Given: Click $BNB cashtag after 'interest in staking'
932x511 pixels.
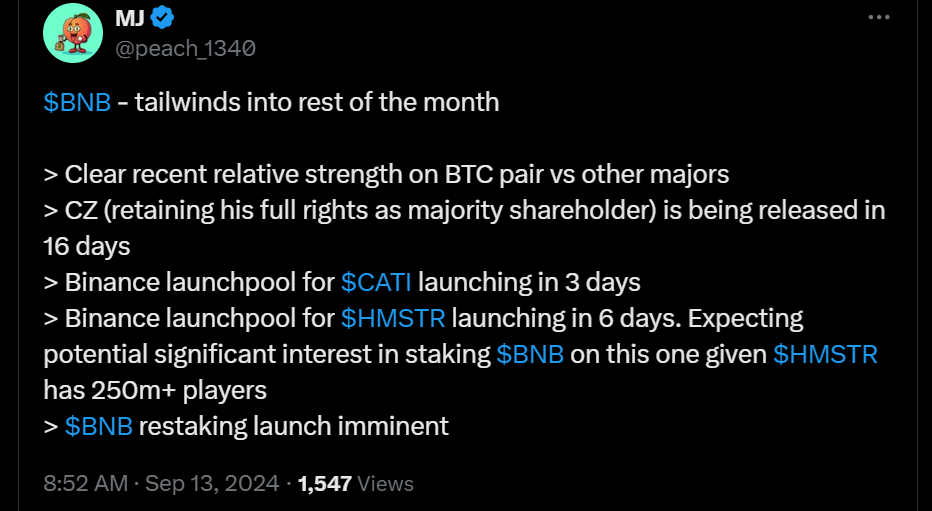Looking at the screenshot, I should 530,355.
